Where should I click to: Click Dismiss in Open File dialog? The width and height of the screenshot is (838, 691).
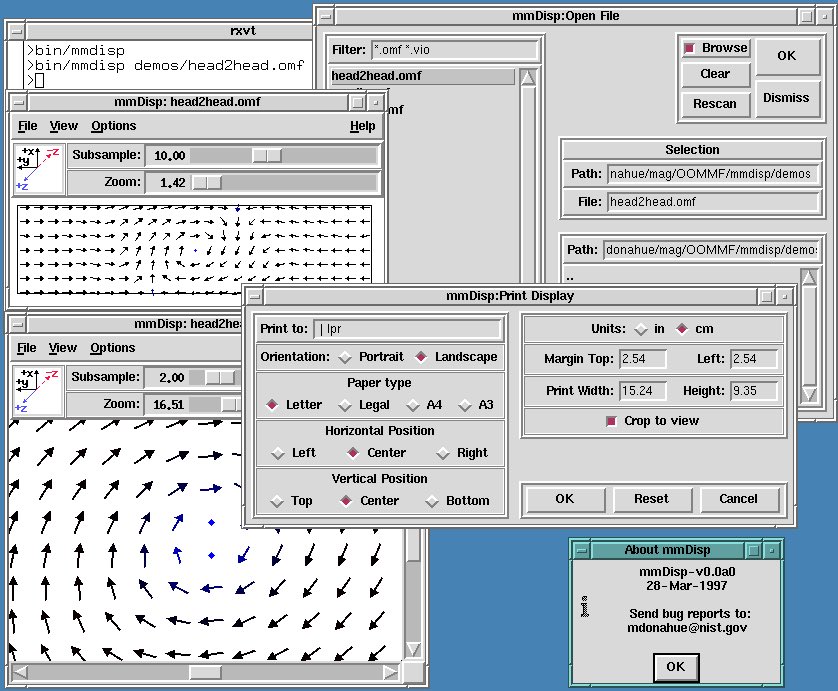786,98
